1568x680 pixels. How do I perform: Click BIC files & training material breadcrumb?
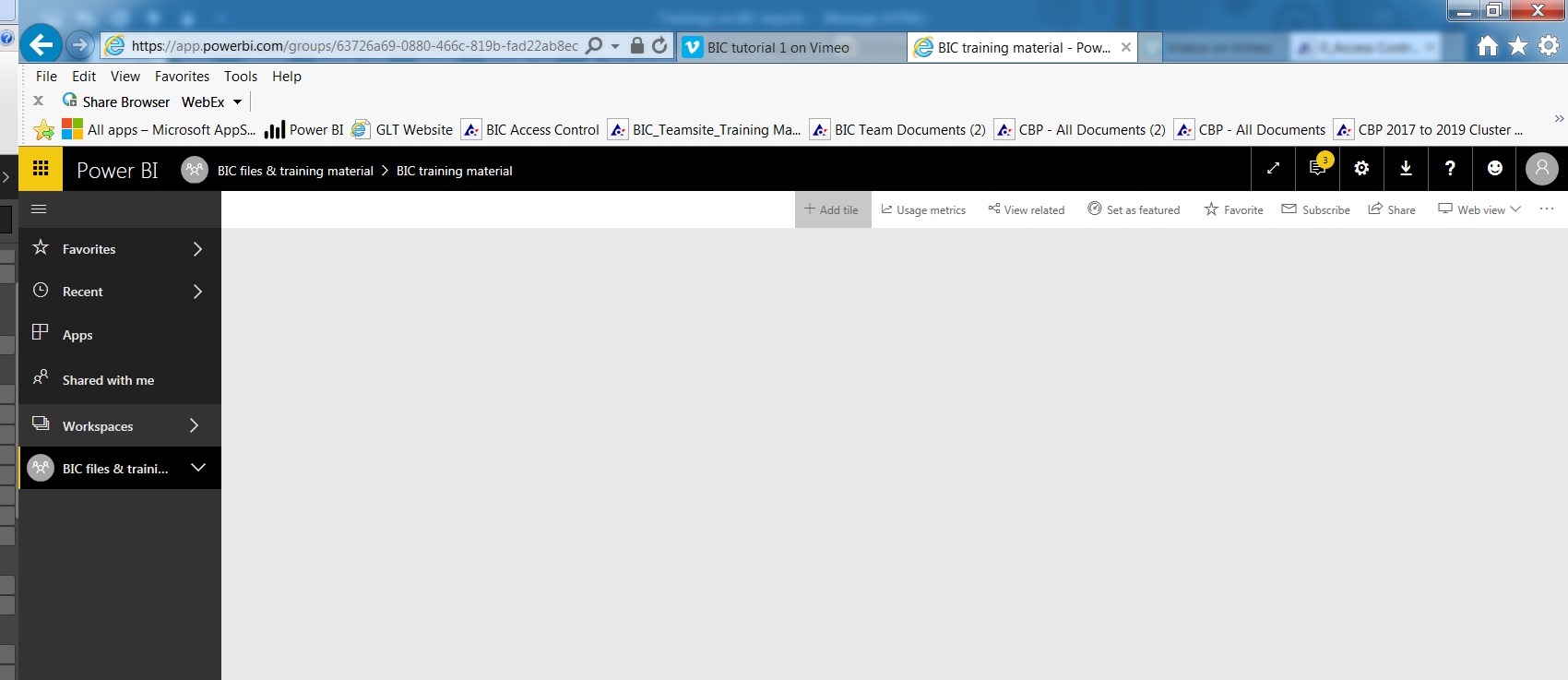pyautogui.click(x=295, y=171)
